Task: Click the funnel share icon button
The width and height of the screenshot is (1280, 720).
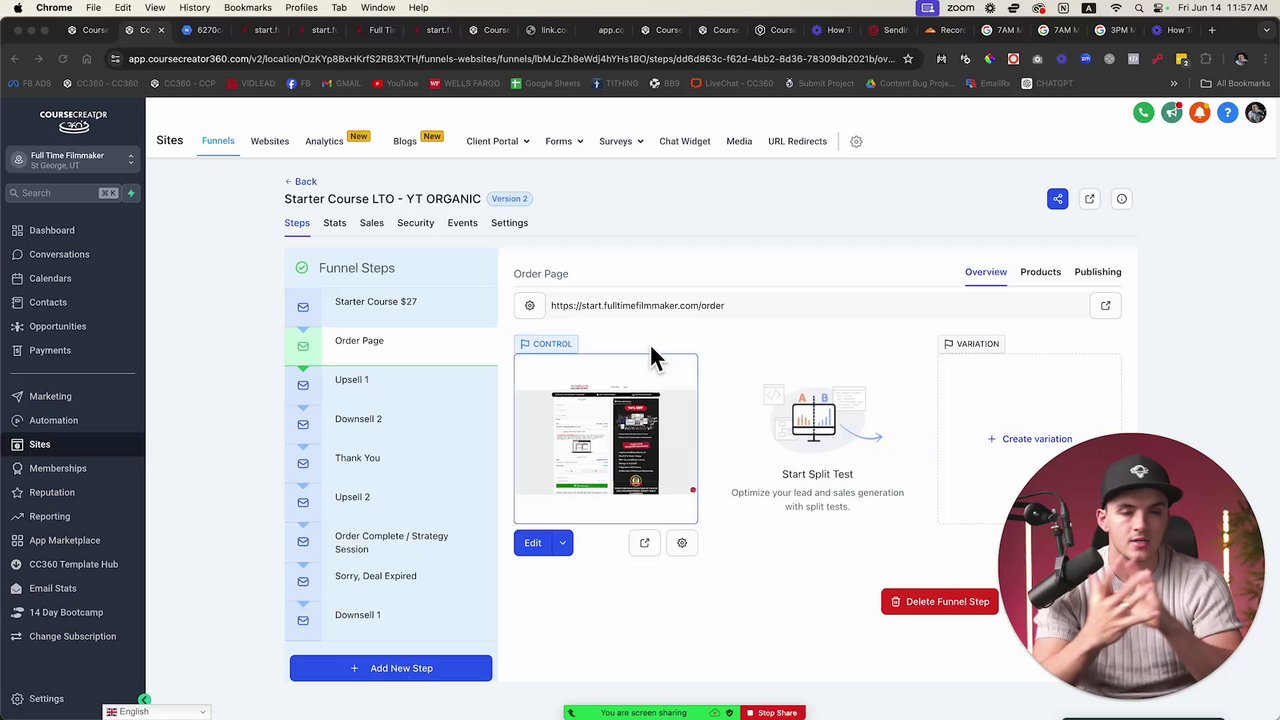Action: pyautogui.click(x=1057, y=199)
